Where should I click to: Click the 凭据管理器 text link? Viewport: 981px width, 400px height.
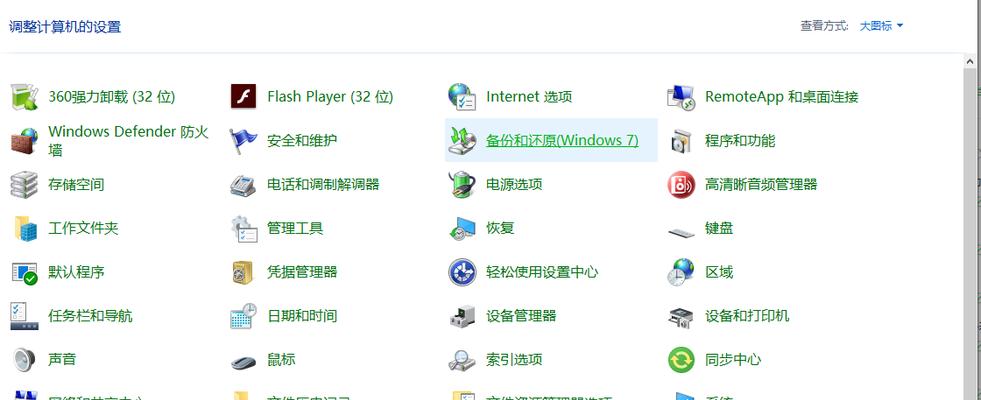pyautogui.click(x=302, y=272)
